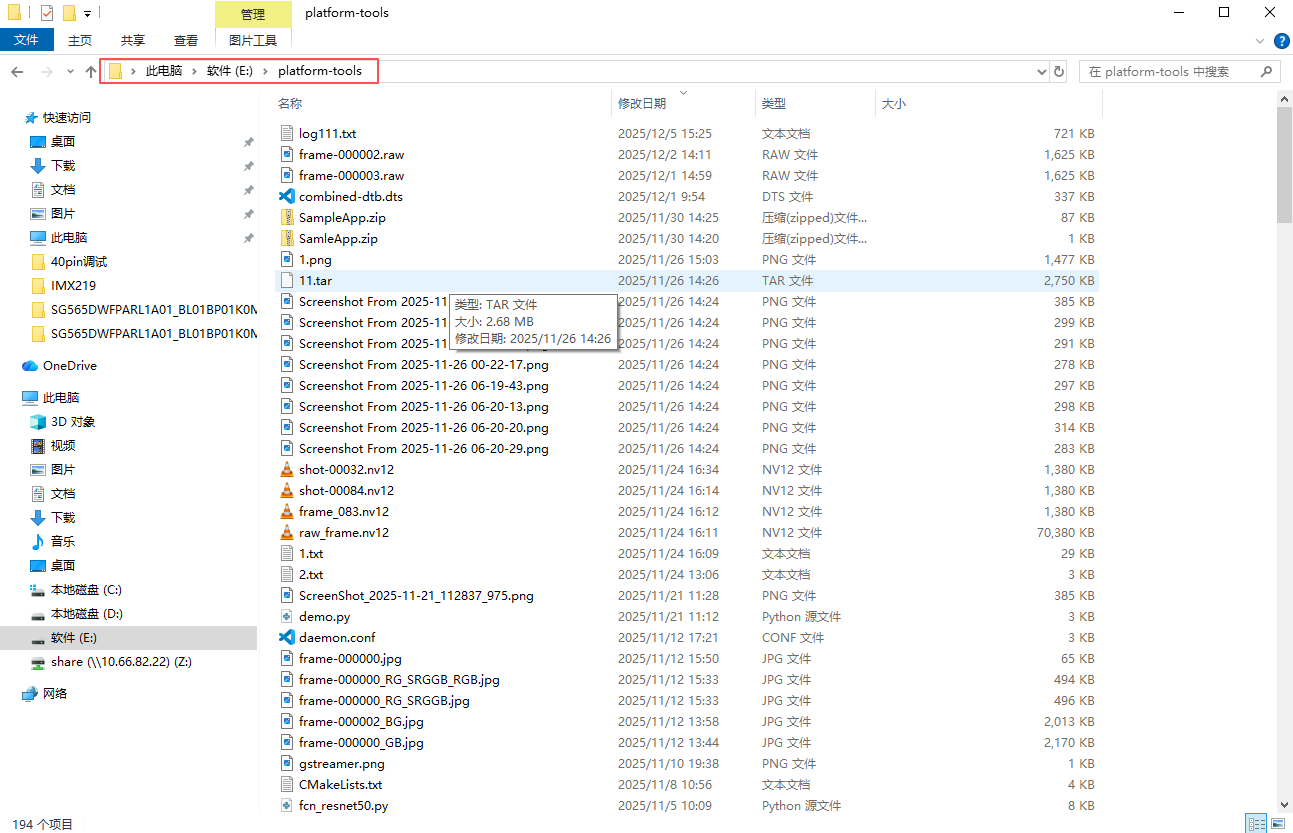The width and height of the screenshot is (1293, 833).
Task: Open the recent locations dropdown arrow
Action: pos(70,72)
